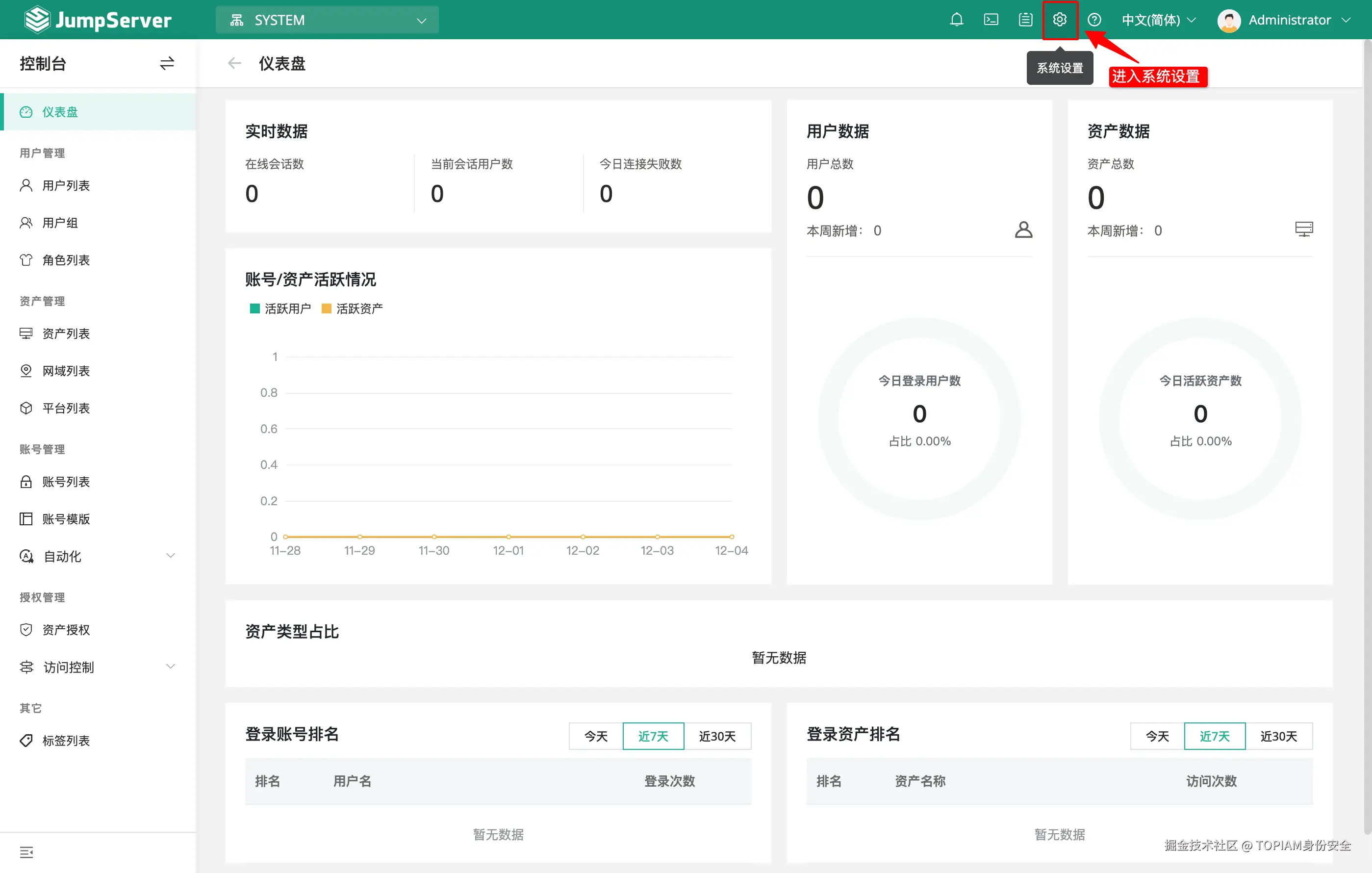This screenshot has width=1372, height=873.
Task: Open the web terminal icon
Action: coord(991,20)
